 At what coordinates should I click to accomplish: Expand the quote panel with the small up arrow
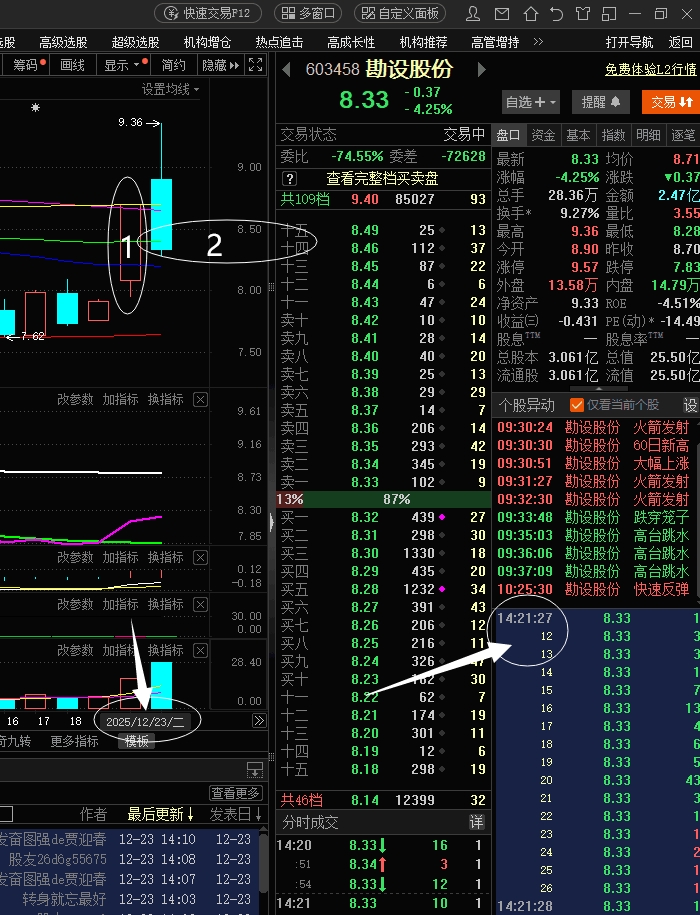pos(598,388)
